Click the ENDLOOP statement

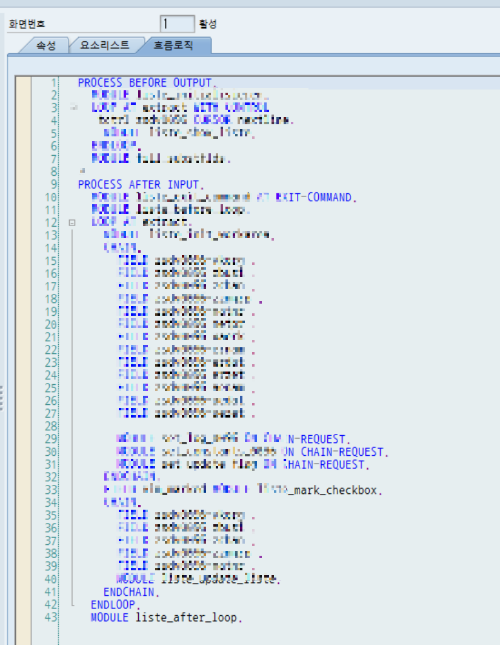point(116,604)
